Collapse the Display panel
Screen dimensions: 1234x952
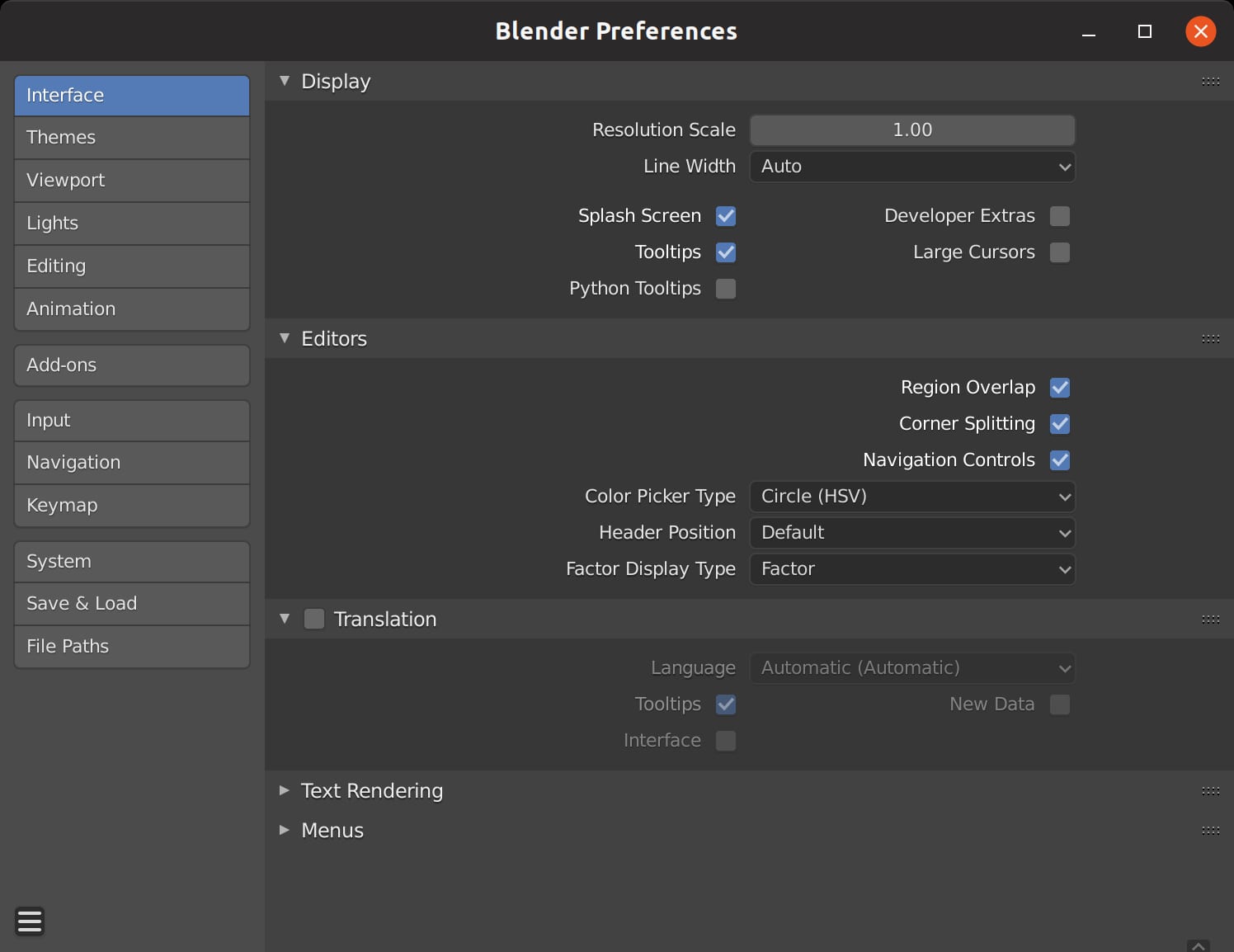pyautogui.click(x=285, y=81)
